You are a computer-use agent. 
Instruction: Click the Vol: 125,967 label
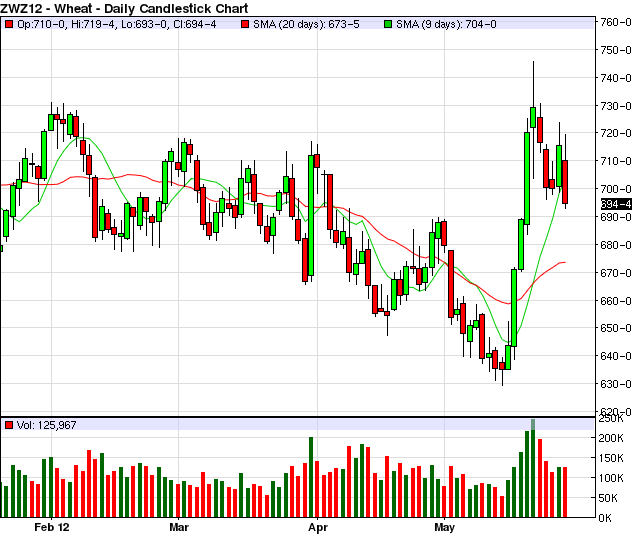click(47, 425)
